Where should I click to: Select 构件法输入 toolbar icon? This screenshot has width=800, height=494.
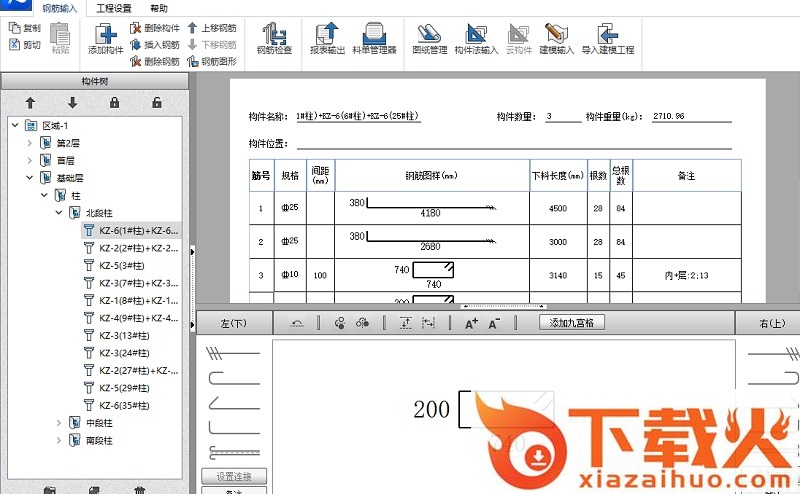coord(476,36)
